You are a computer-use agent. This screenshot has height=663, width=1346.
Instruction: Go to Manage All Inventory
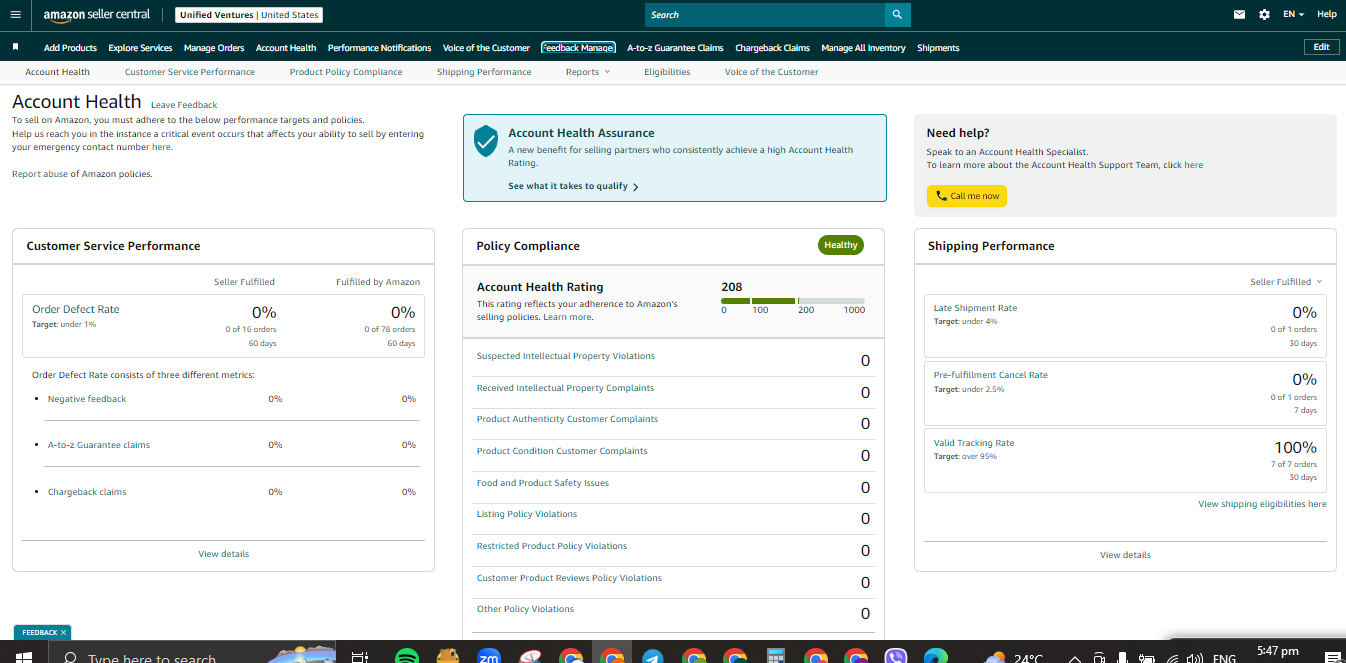tap(863, 48)
